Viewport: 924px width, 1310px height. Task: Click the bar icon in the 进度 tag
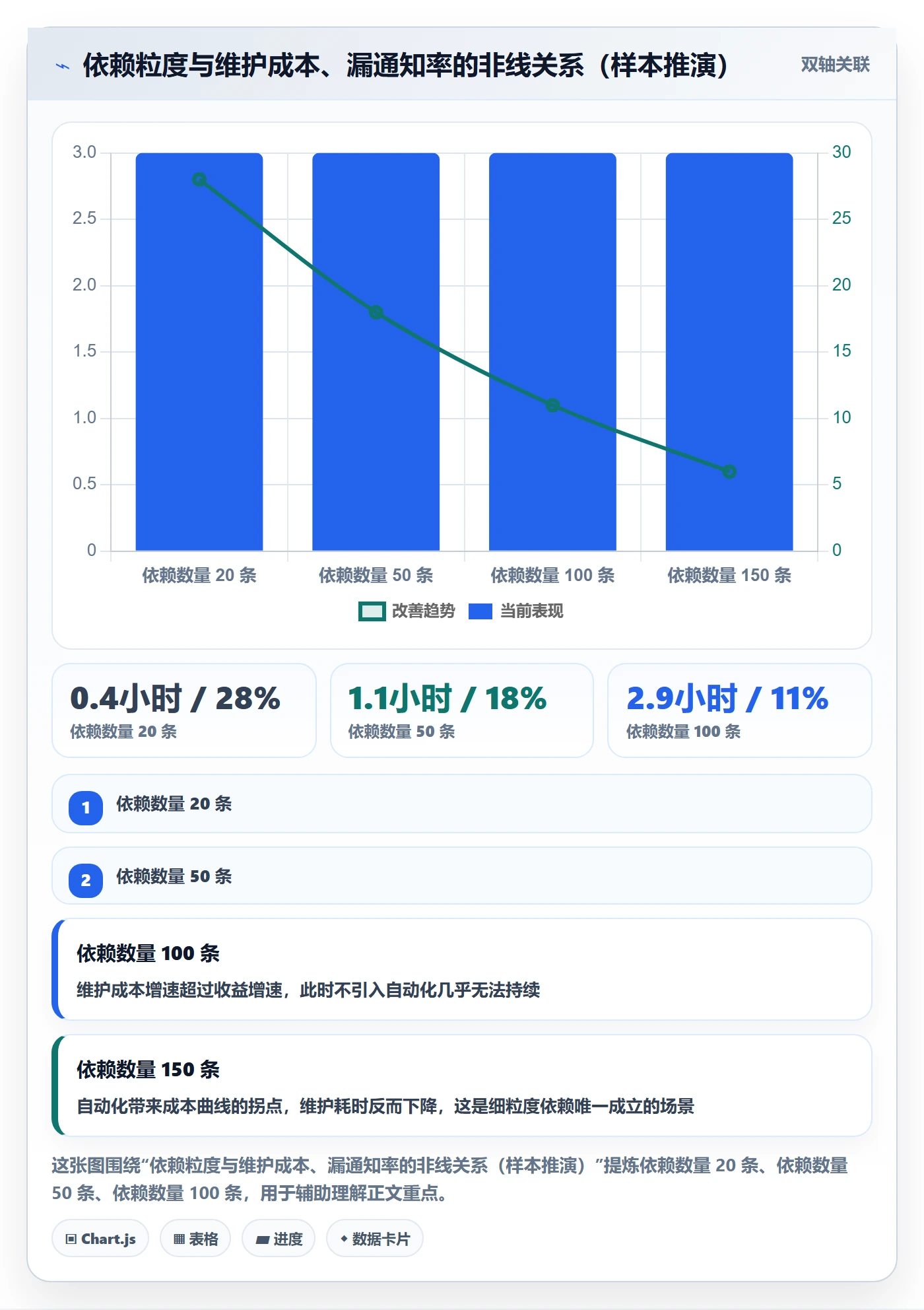coord(262,1240)
